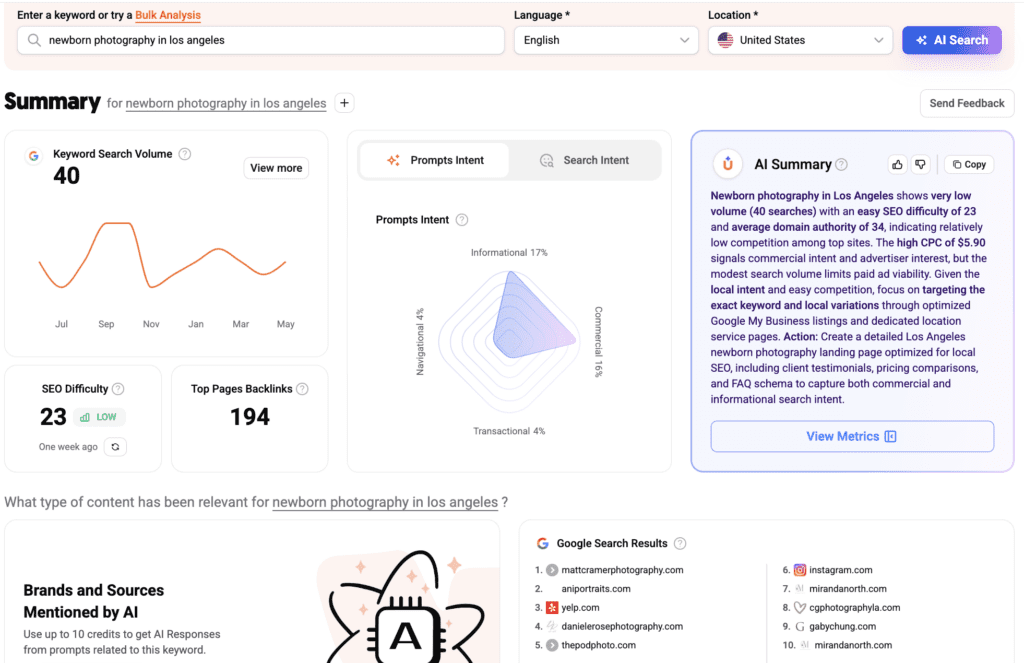Image resolution: width=1024 pixels, height=663 pixels.
Task: Click the Top Pages Backlinks help icon
Action: click(x=302, y=389)
